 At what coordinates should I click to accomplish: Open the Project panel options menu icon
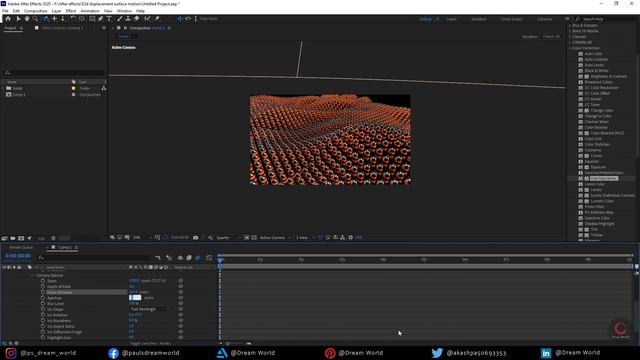tap(21, 28)
